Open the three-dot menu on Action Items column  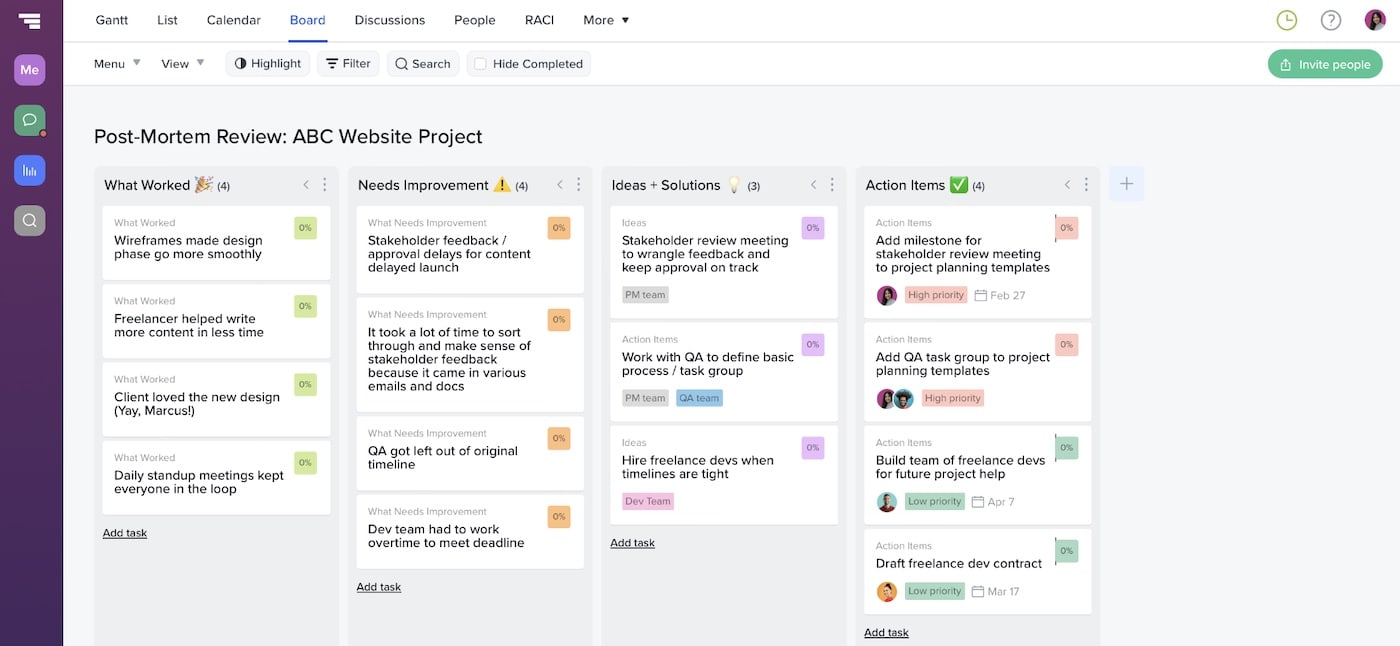pyautogui.click(x=1087, y=184)
